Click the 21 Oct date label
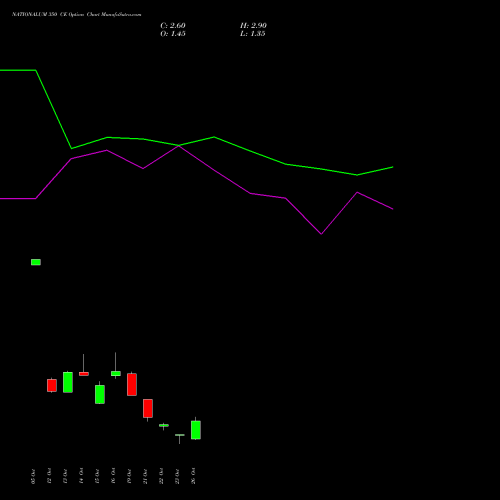 click(145, 476)
